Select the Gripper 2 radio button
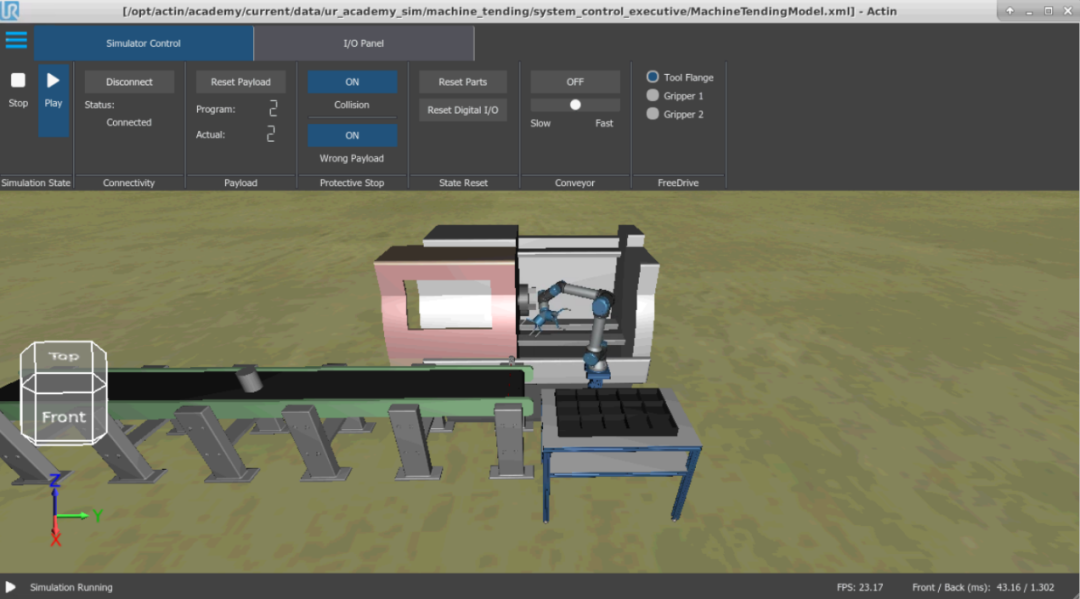This screenshot has height=599, width=1080. pyautogui.click(x=652, y=114)
